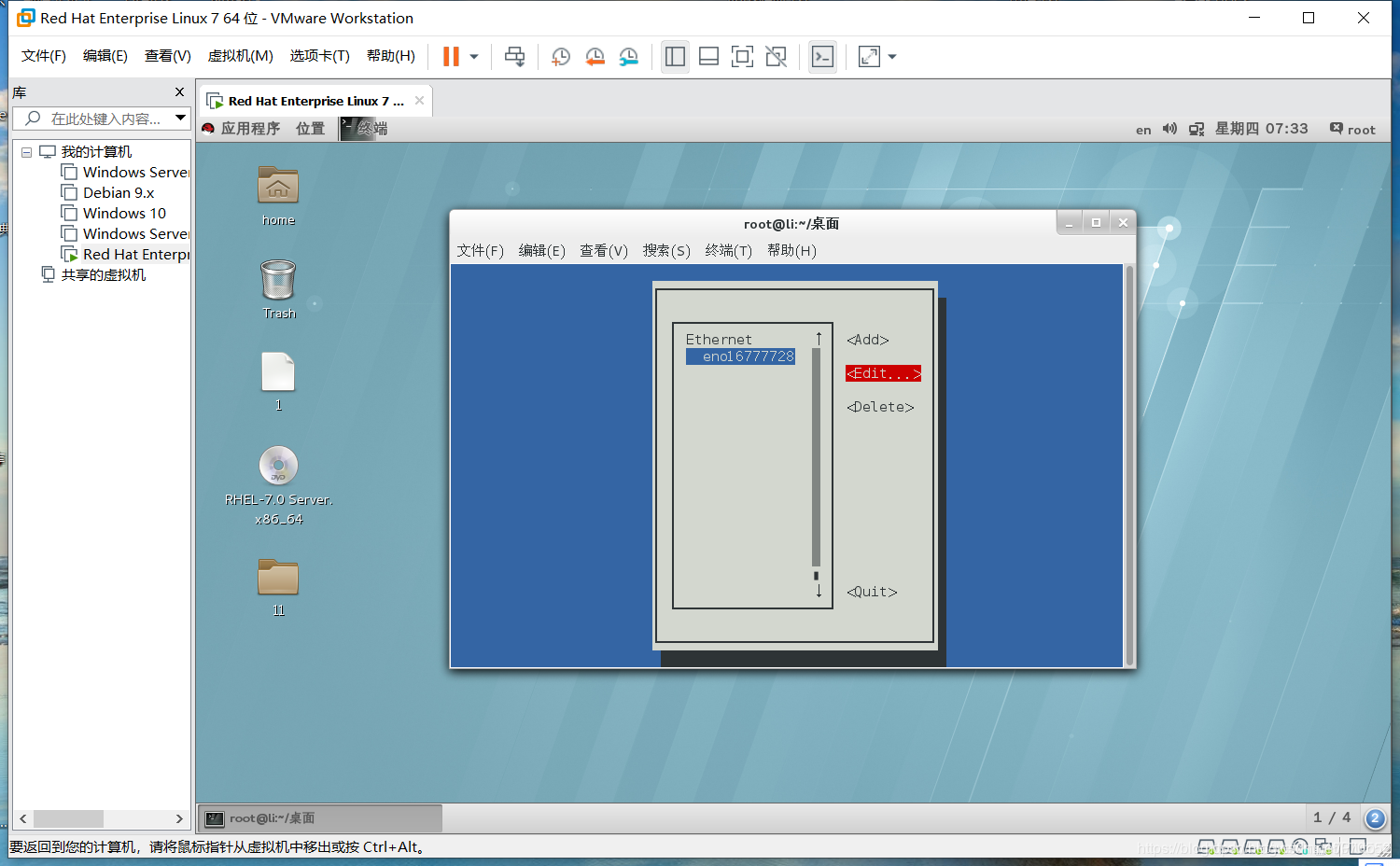Select the Trash desktop icon
Viewport: 1400px width, 866px height.
coord(278,289)
